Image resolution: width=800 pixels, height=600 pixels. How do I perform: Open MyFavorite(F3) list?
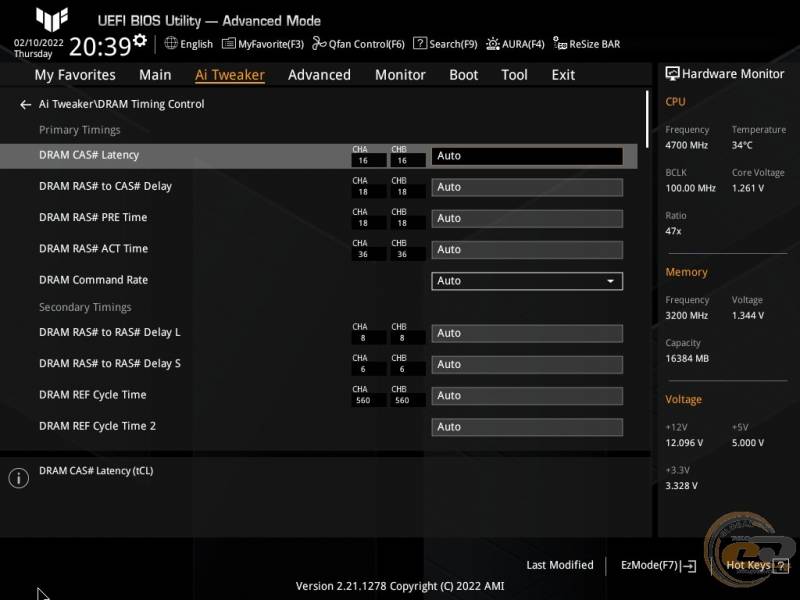point(263,44)
